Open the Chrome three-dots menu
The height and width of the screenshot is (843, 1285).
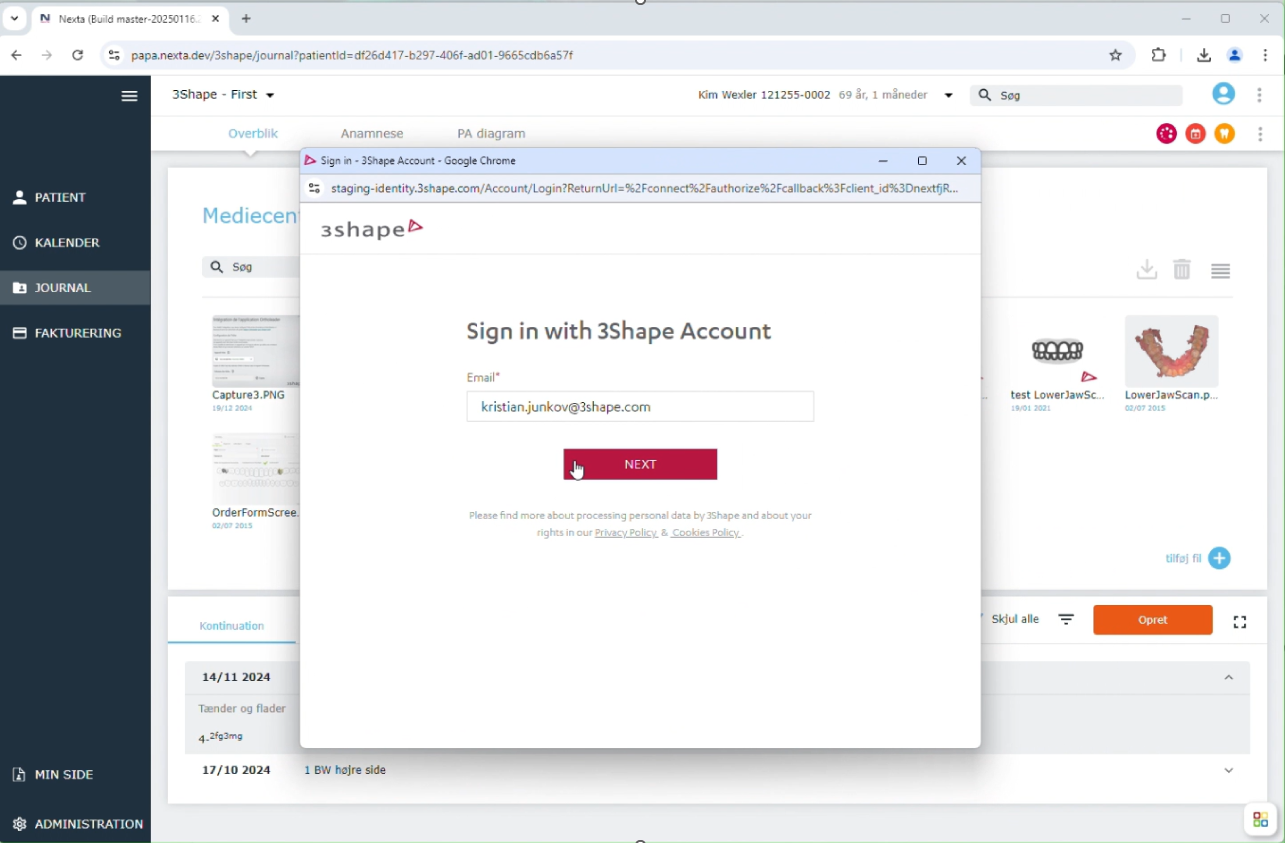tap(1266, 55)
